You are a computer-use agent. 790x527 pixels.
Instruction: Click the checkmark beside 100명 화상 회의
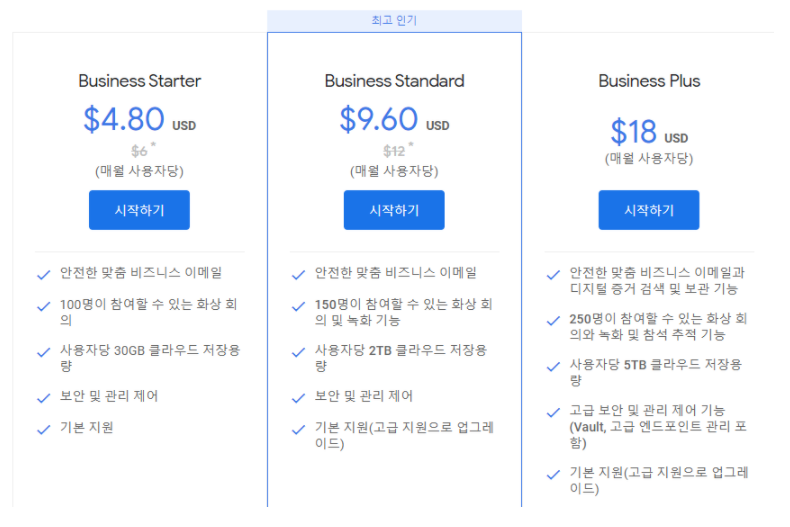tap(44, 306)
